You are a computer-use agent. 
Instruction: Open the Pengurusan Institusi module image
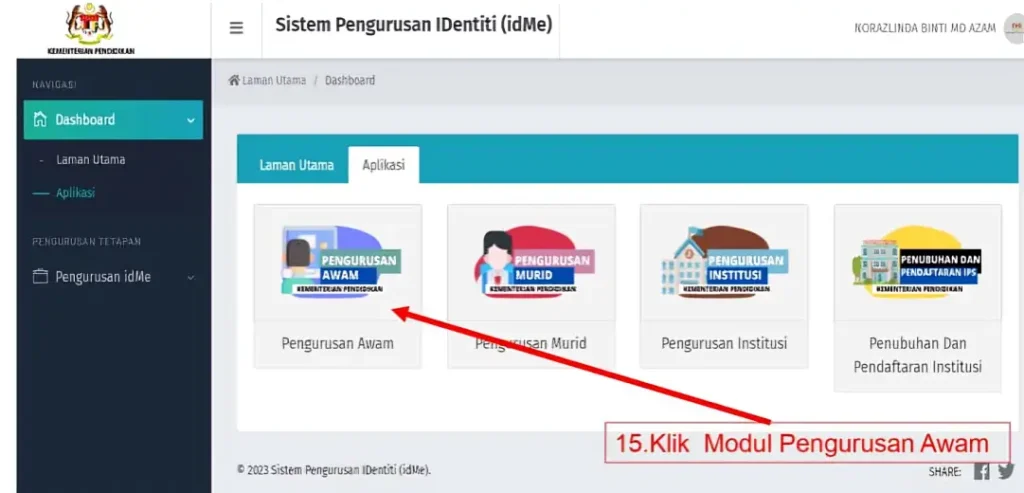[724, 262]
